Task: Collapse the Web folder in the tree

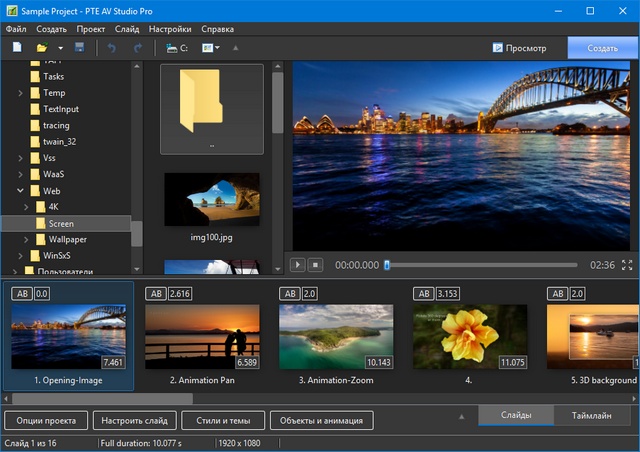Action: (21, 190)
